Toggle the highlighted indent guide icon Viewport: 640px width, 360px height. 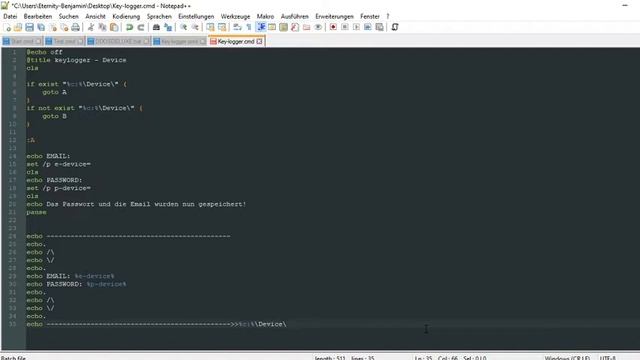[260, 27]
